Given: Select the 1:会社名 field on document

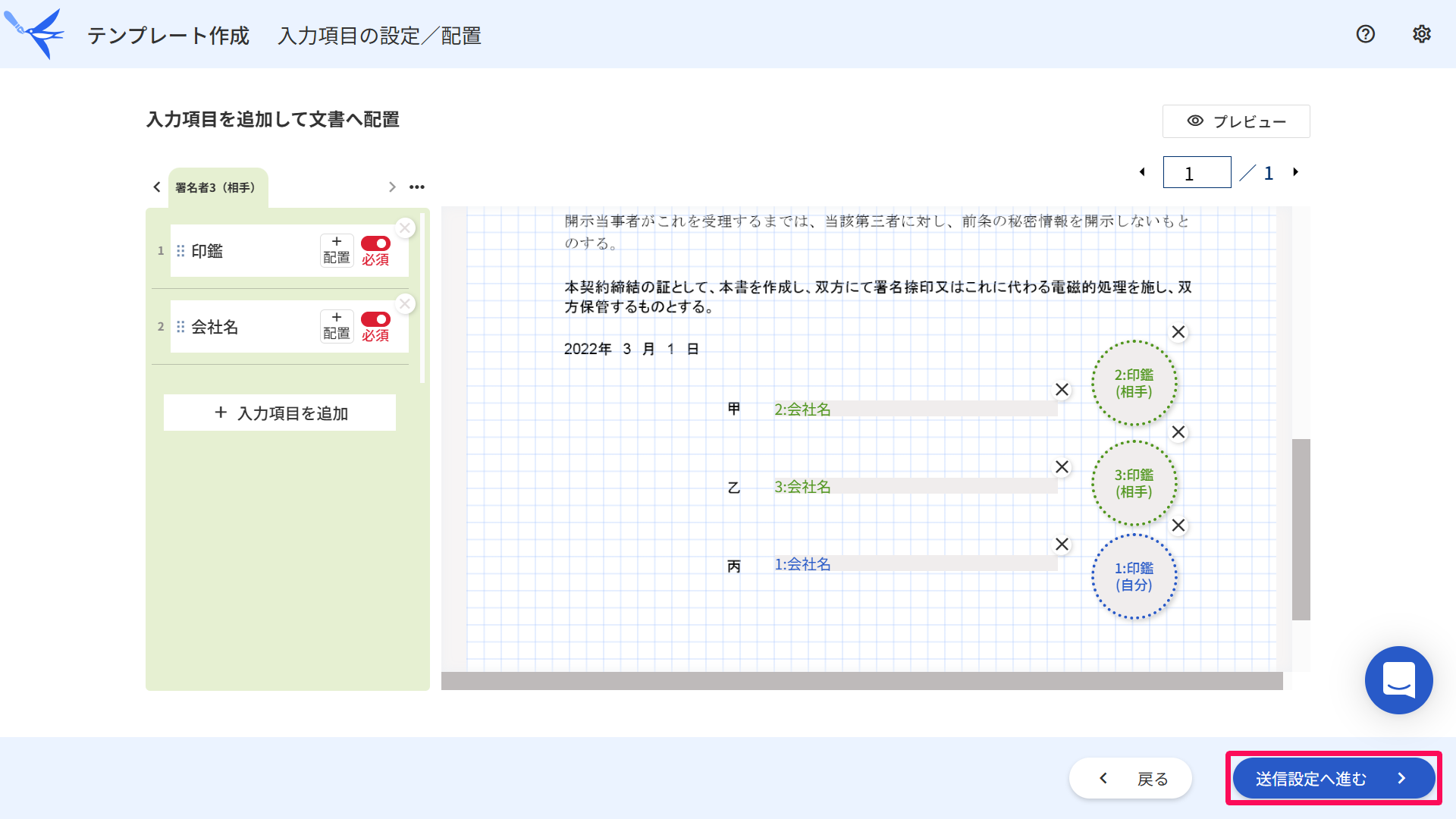Looking at the screenshot, I should [915, 564].
